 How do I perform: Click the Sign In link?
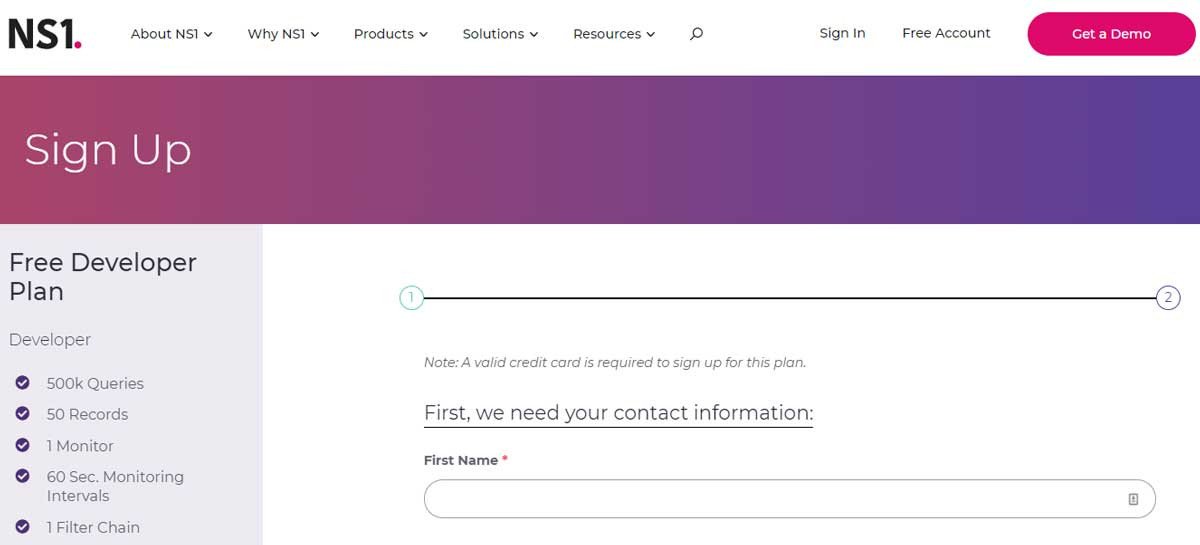[842, 33]
